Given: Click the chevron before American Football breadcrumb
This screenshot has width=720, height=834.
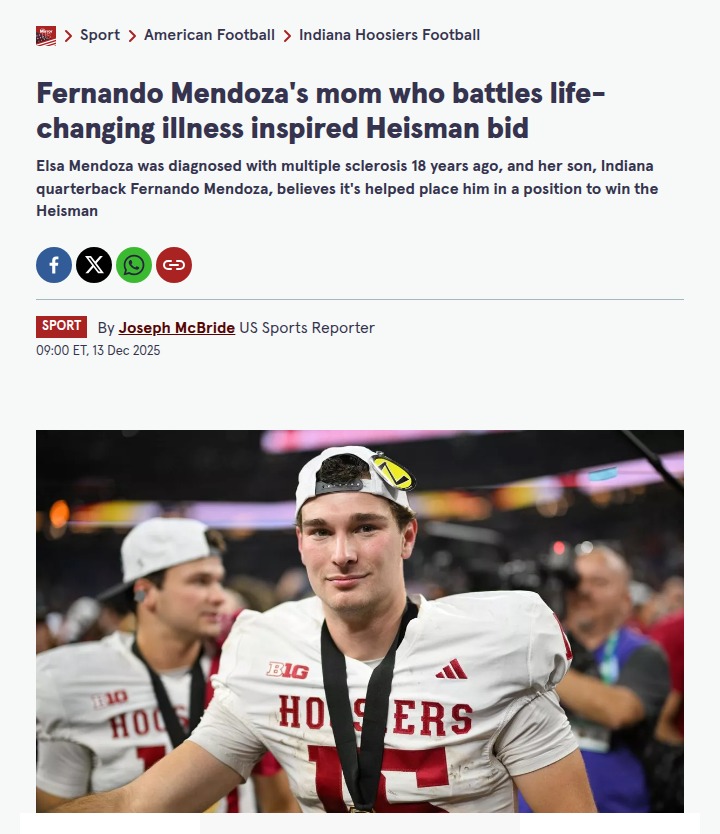Looking at the screenshot, I should 132,36.
